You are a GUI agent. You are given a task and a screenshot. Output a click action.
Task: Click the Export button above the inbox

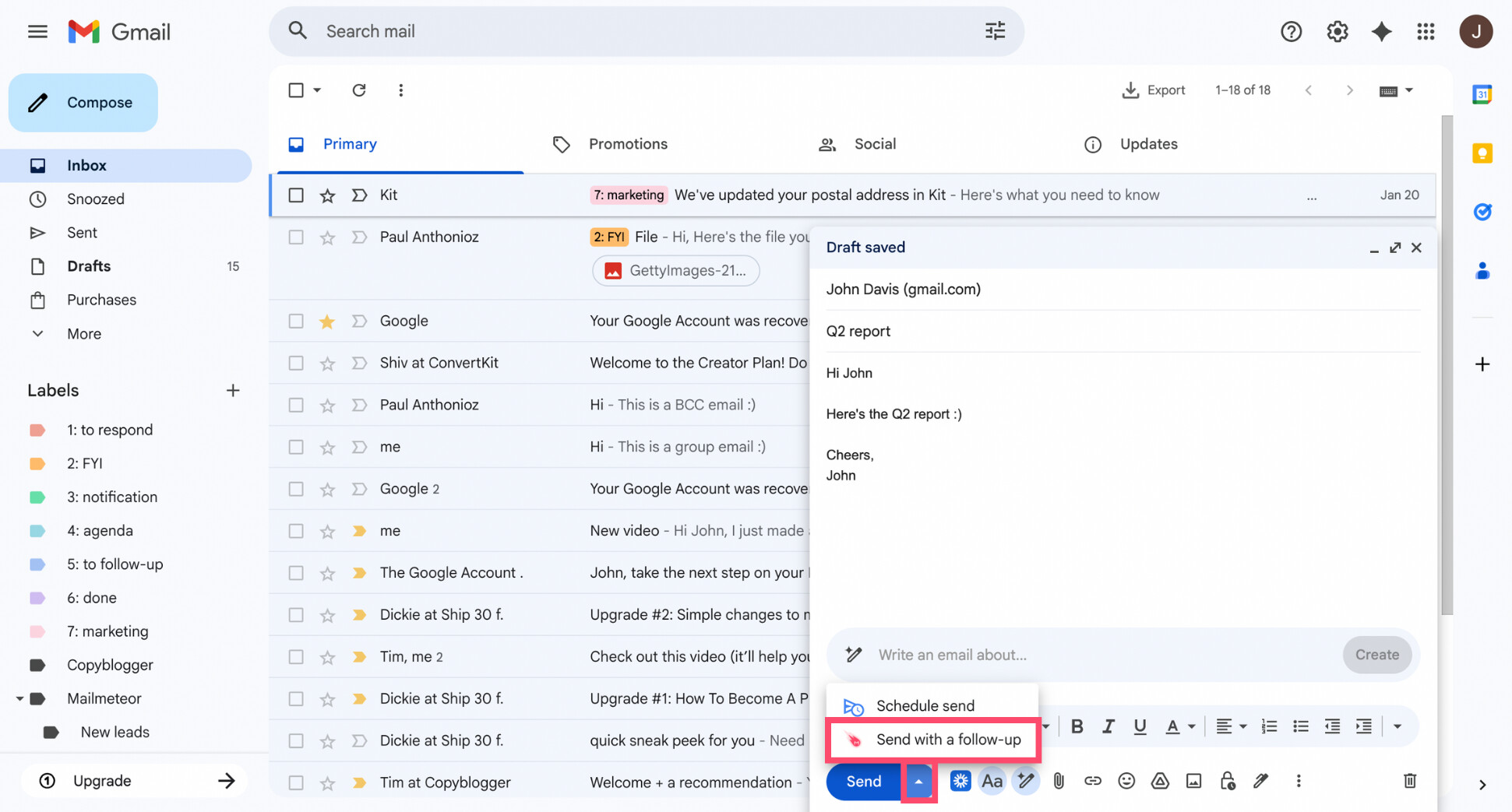[1154, 90]
